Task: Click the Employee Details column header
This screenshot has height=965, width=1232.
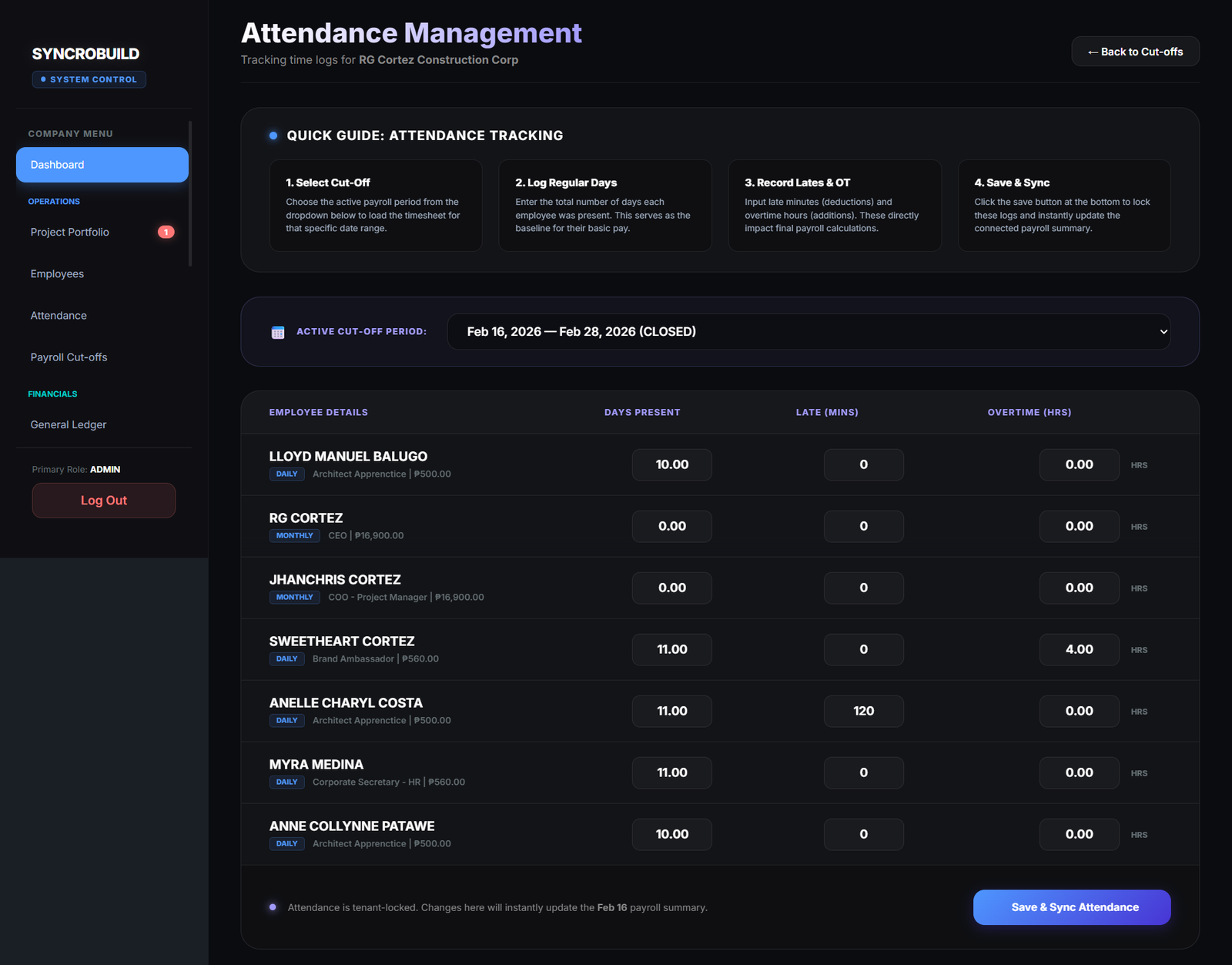Action: 319,413
